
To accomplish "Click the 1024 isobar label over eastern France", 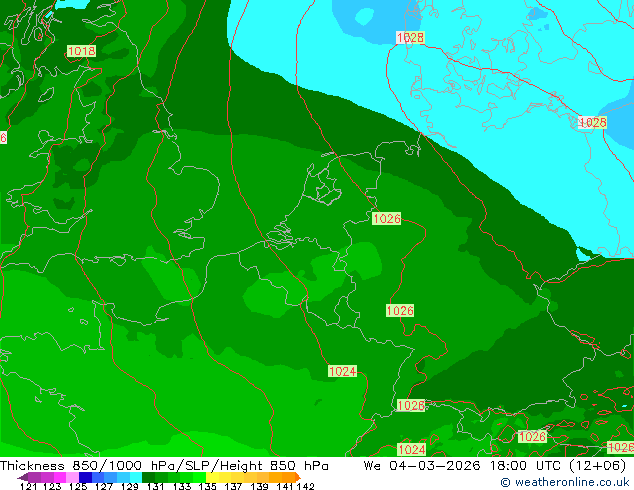I will (342, 371).
